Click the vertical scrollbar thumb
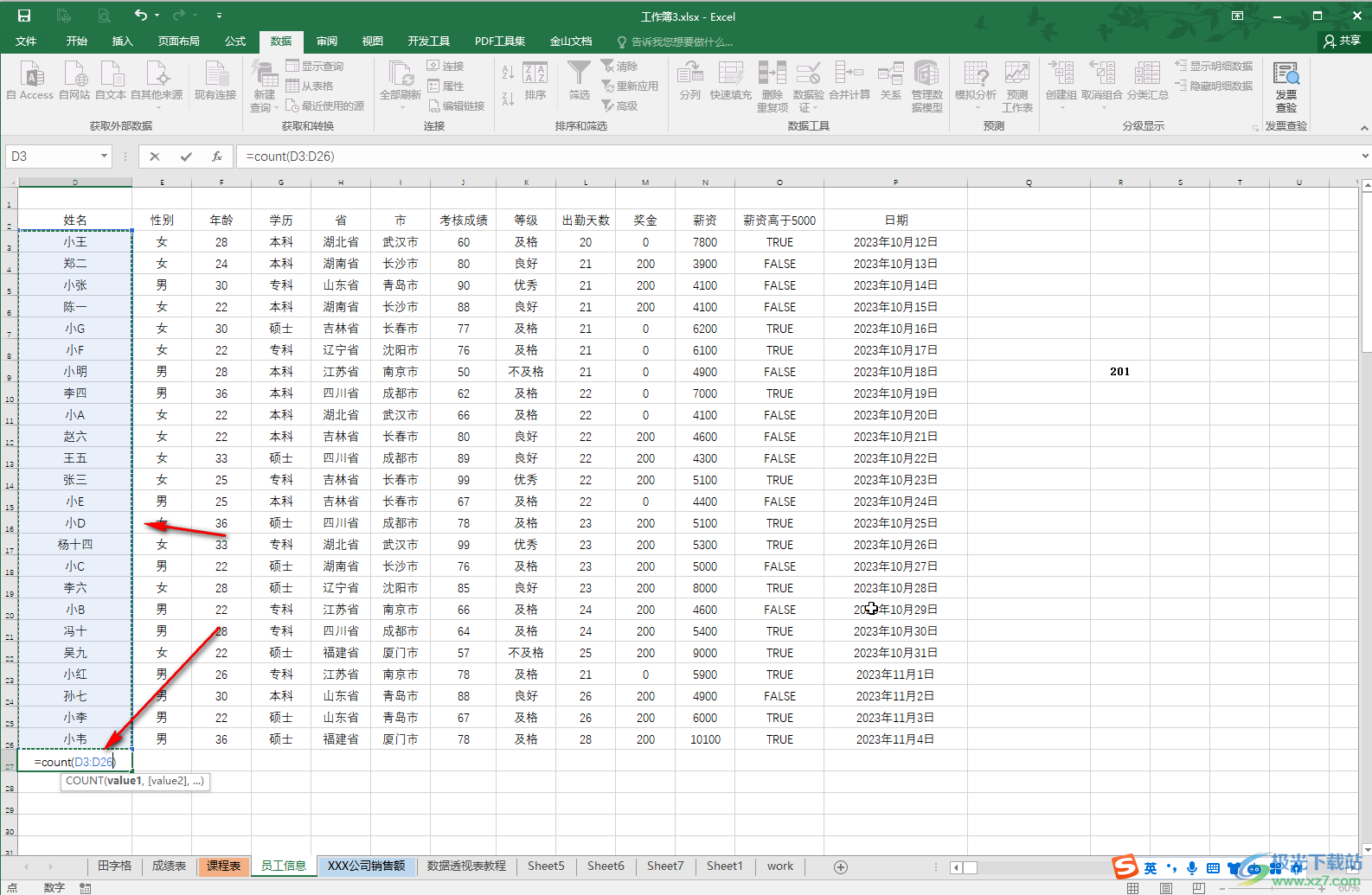Image resolution: width=1372 pixels, height=895 pixels. [1366, 272]
